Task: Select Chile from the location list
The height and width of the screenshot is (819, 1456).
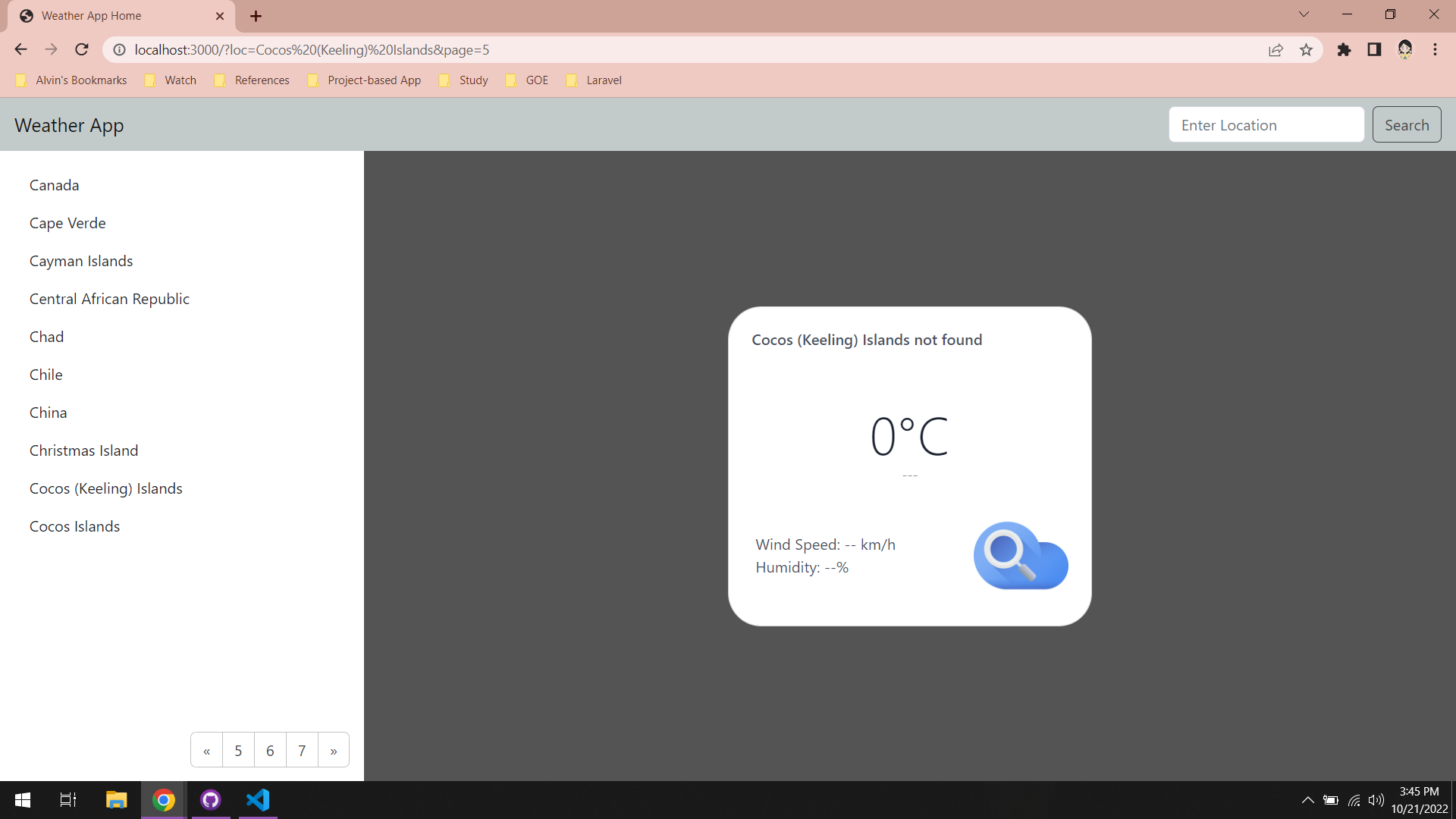Action: point(46,375)
